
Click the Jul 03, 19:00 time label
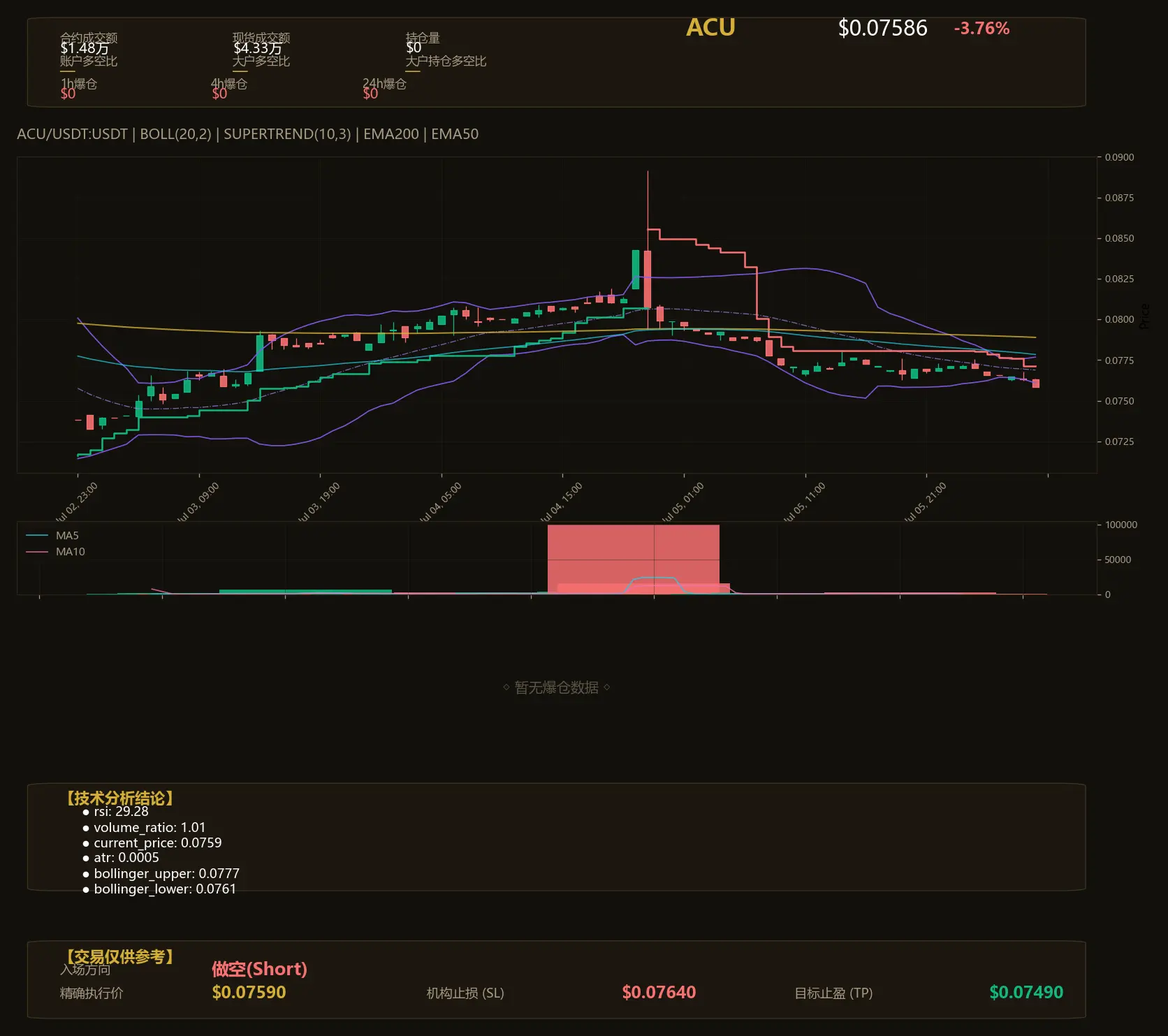pos(319,502)
